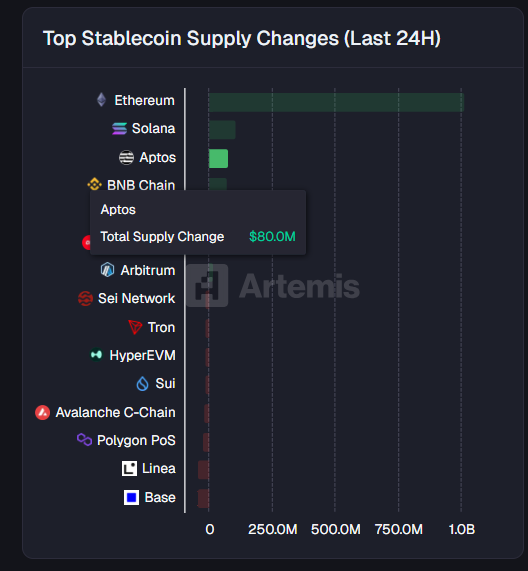The width and height of the screenshot is (528, 571).
Task: Click the BNB Chain yellow icon
Action: coord(95,184)
